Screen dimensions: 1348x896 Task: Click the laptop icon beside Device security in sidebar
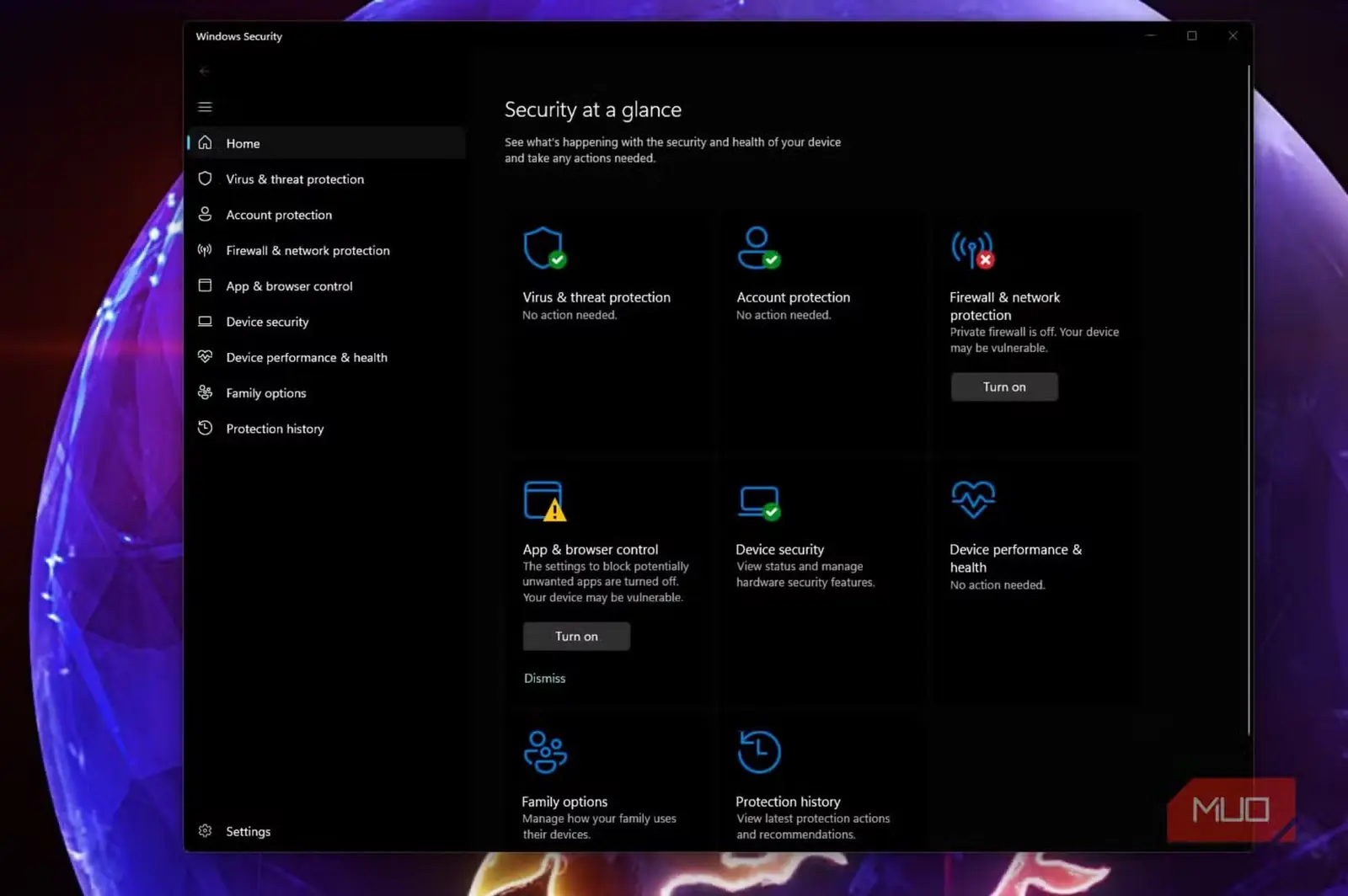(x=205, y=321)
